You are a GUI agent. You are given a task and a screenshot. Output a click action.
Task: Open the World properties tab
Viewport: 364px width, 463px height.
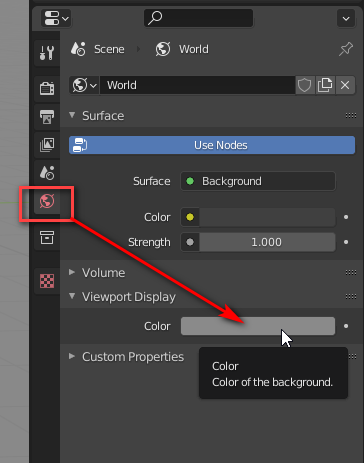pos(47,201)
